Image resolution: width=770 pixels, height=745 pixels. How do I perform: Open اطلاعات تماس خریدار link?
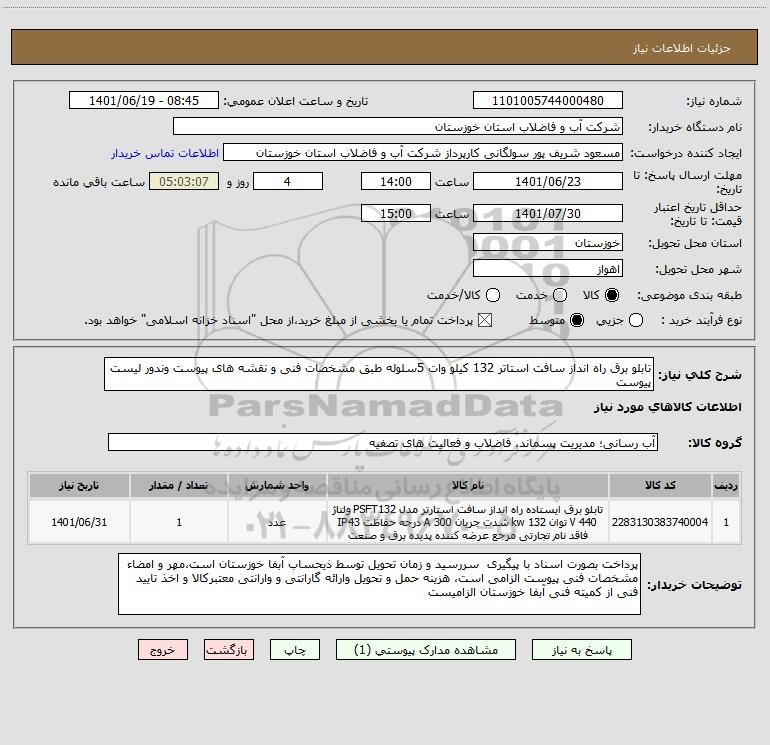(165, 153)
